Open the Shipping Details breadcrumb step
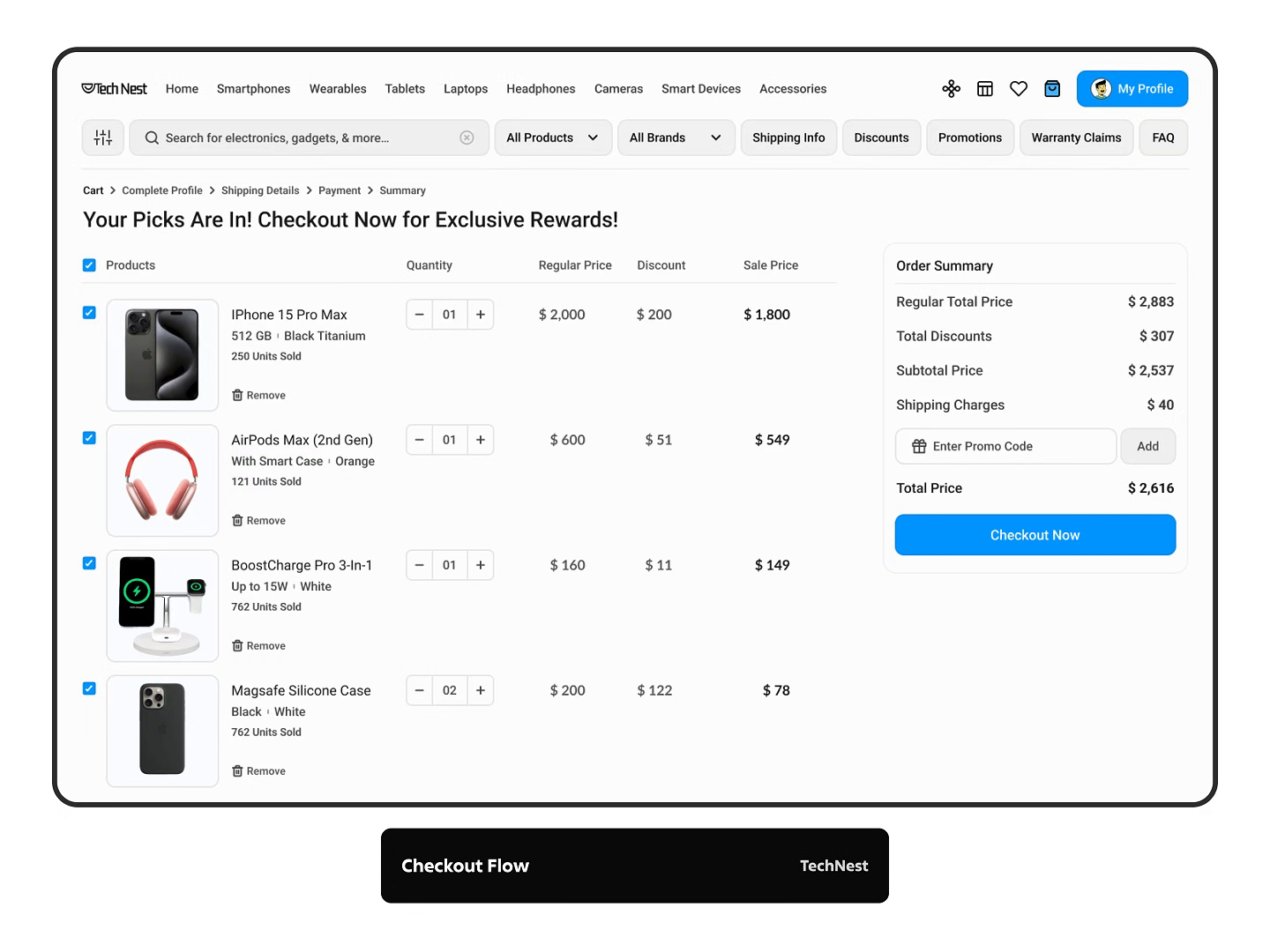 [260, 190]
